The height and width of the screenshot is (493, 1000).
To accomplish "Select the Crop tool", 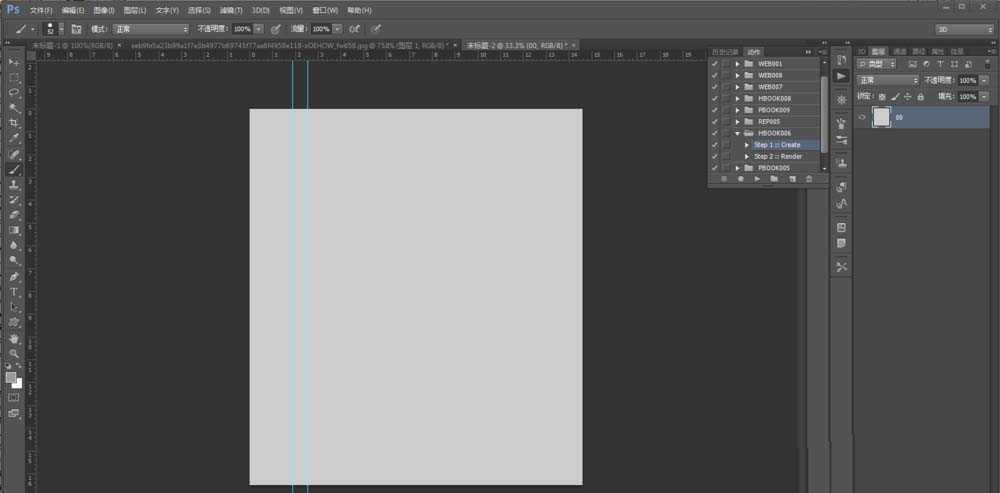I will [14, 123].
